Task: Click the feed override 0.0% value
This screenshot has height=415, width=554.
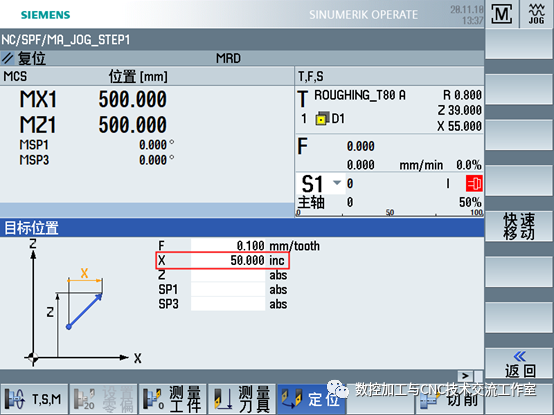Action: click(x=468, y=165)
